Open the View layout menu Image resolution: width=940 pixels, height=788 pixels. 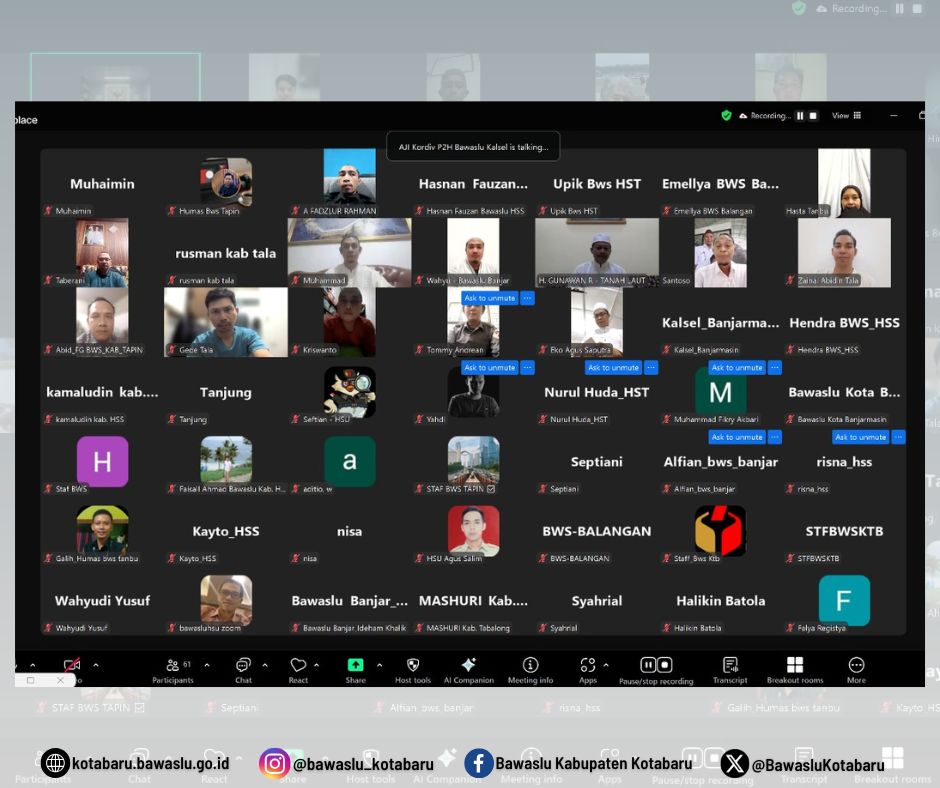pos(846,116)
